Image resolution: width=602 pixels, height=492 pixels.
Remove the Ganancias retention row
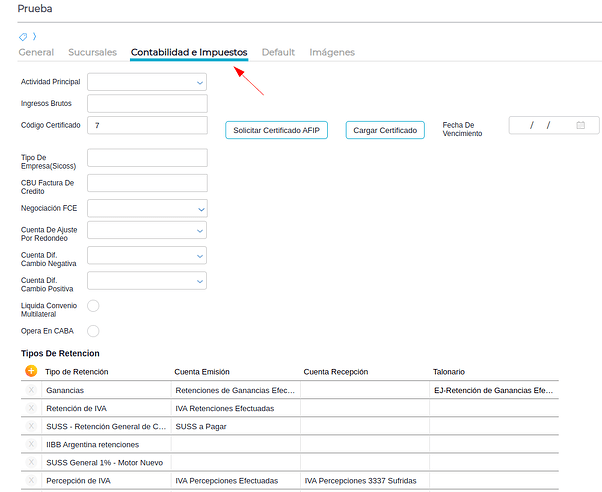(x=31, y=390)
